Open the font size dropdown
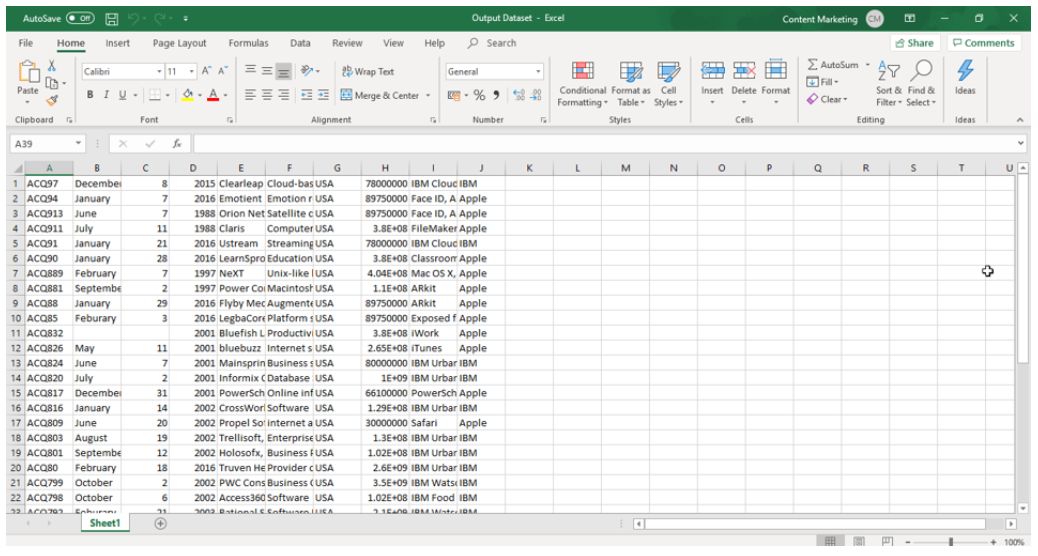The height and width of the screenshot is (556, 1038). point(192,71)
